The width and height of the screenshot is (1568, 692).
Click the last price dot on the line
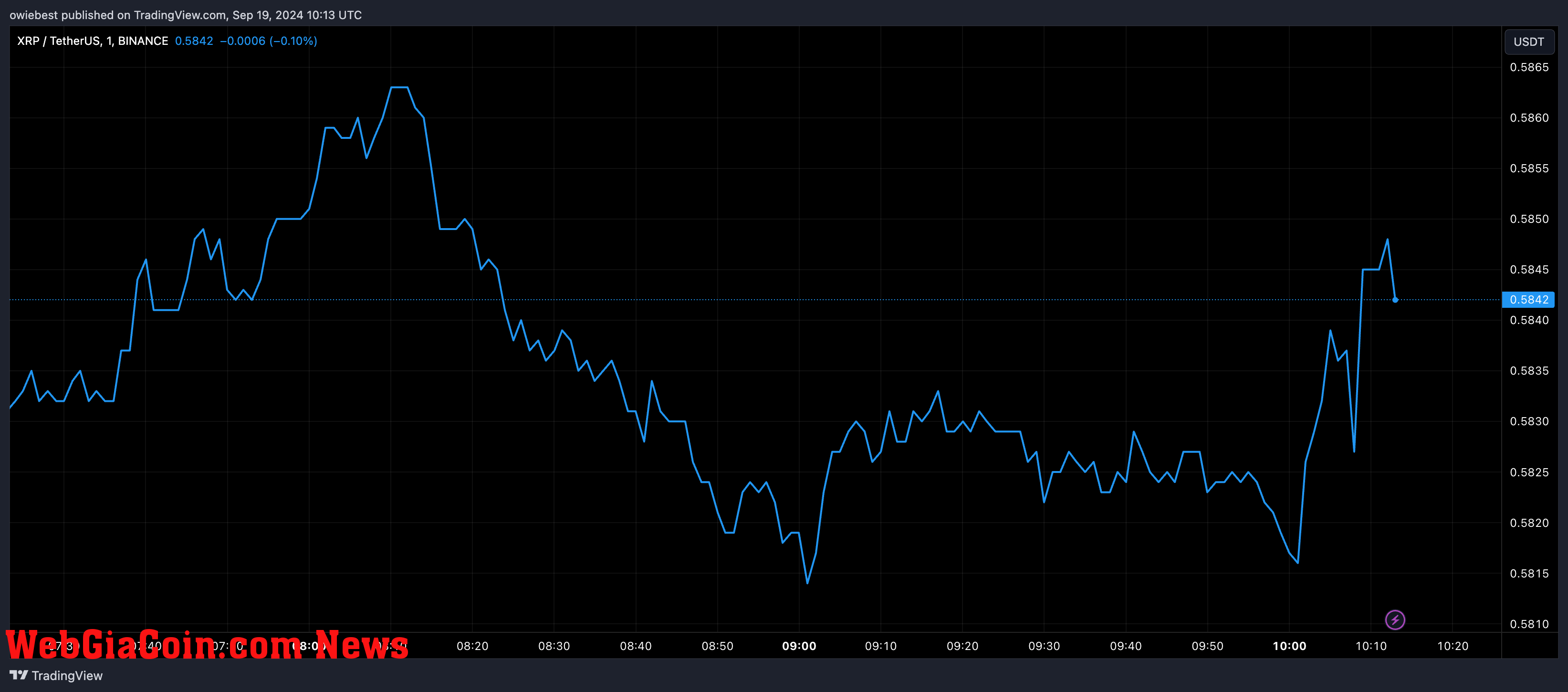click(x=1395, y=299)
